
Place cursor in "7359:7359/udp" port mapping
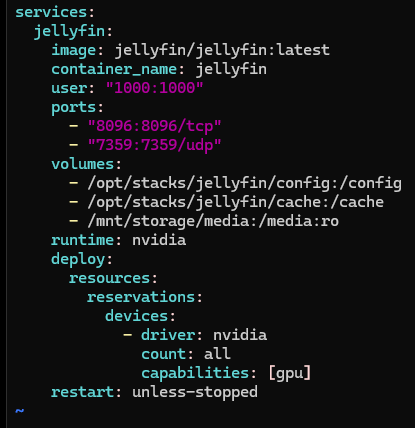[x=155, y=145]
